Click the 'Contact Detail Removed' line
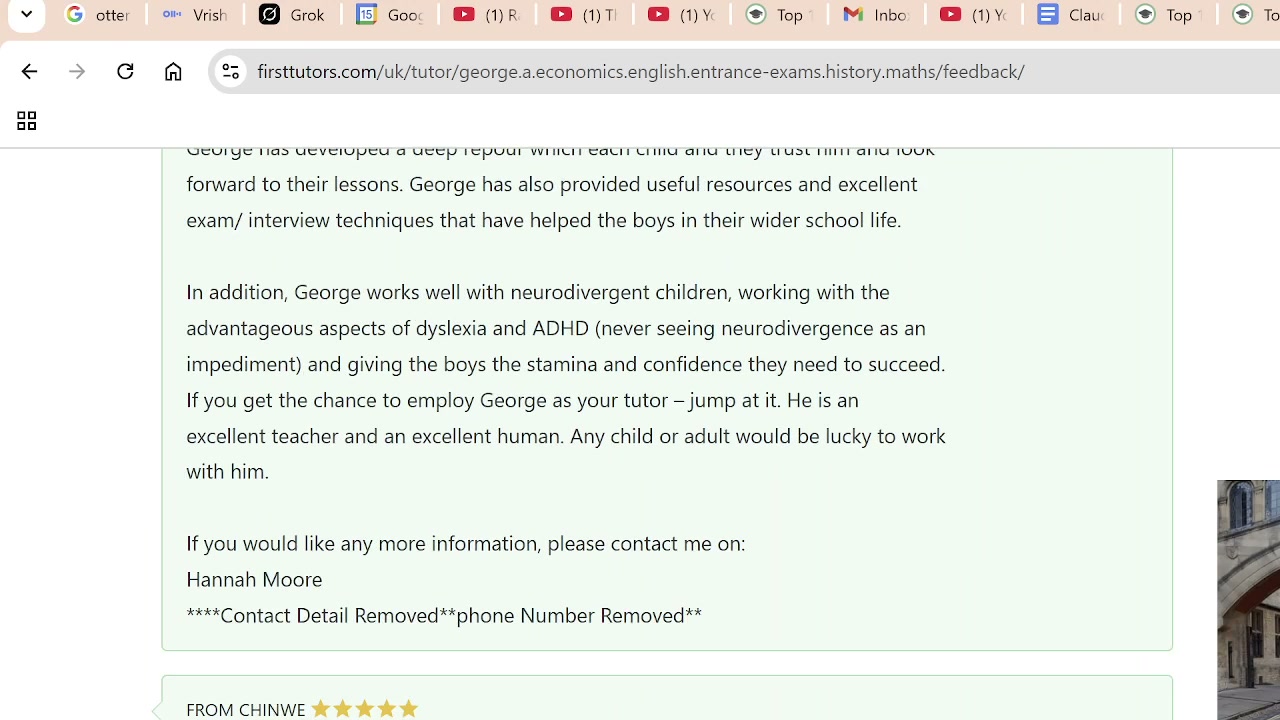Image resolution: width=1280 pixels, height=720 pixels. (444, 615)
